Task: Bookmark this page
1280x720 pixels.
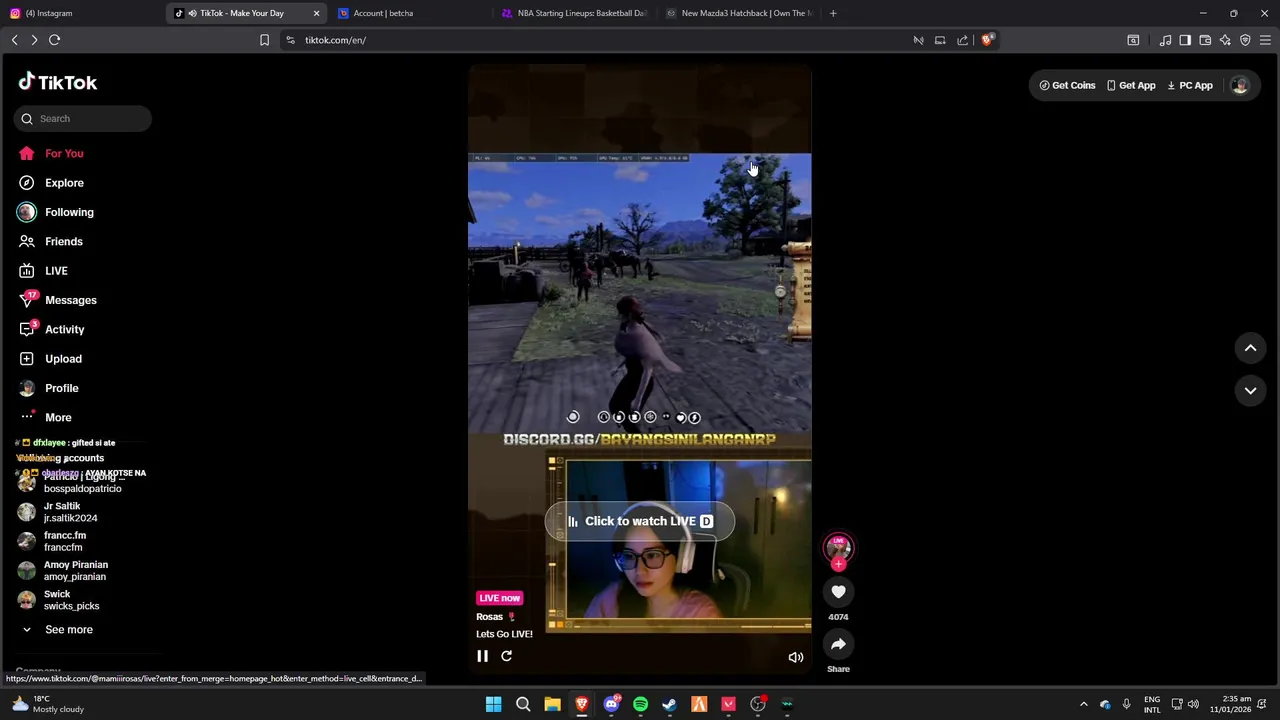Action: pos(264,40)
